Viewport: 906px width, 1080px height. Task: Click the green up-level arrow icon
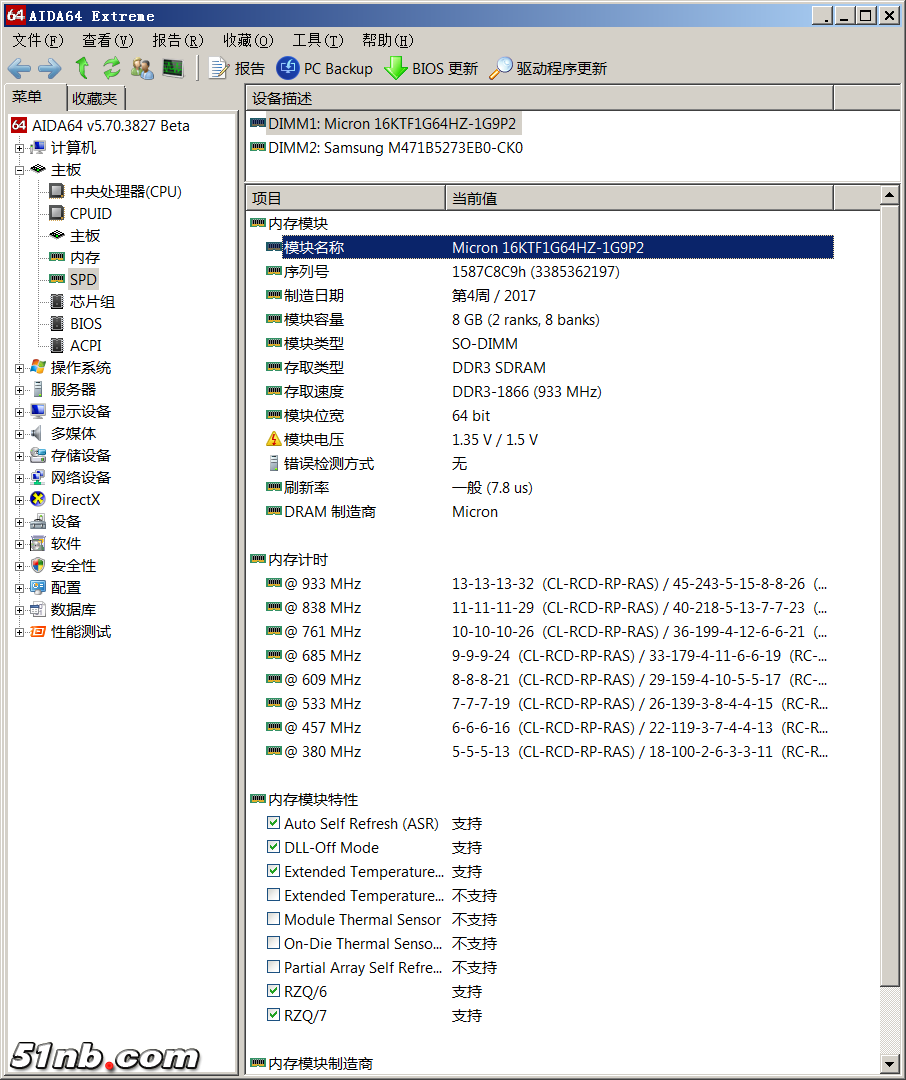pyautogui.click(x=82, y=68)
